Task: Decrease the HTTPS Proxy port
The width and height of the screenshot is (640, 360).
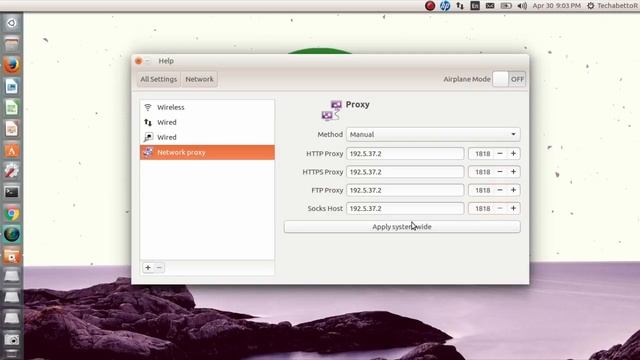Action: tap(500, 172)
